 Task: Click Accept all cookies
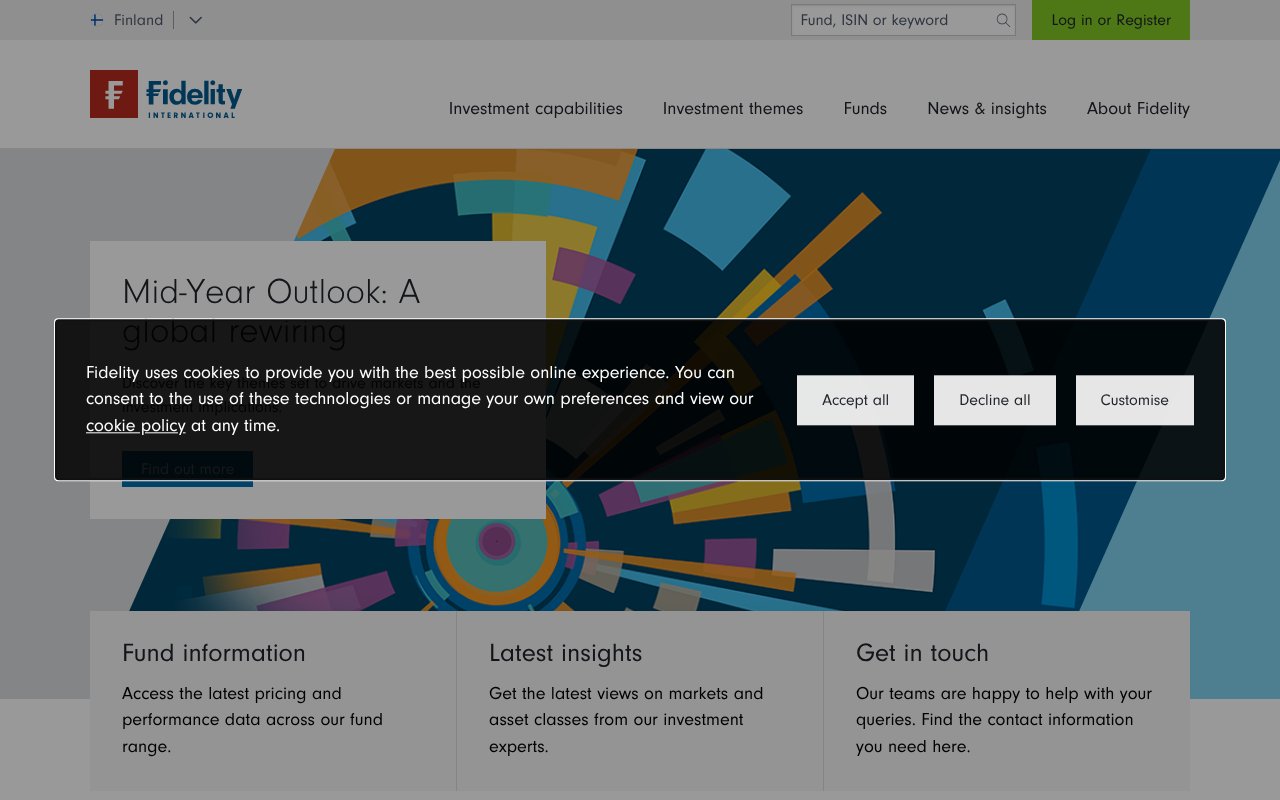855,399
